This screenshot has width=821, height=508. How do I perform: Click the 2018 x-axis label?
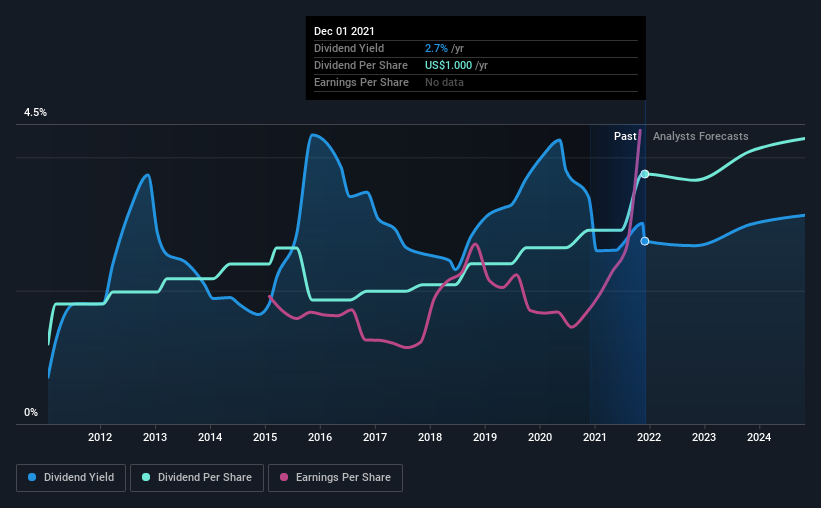point(430,437)
